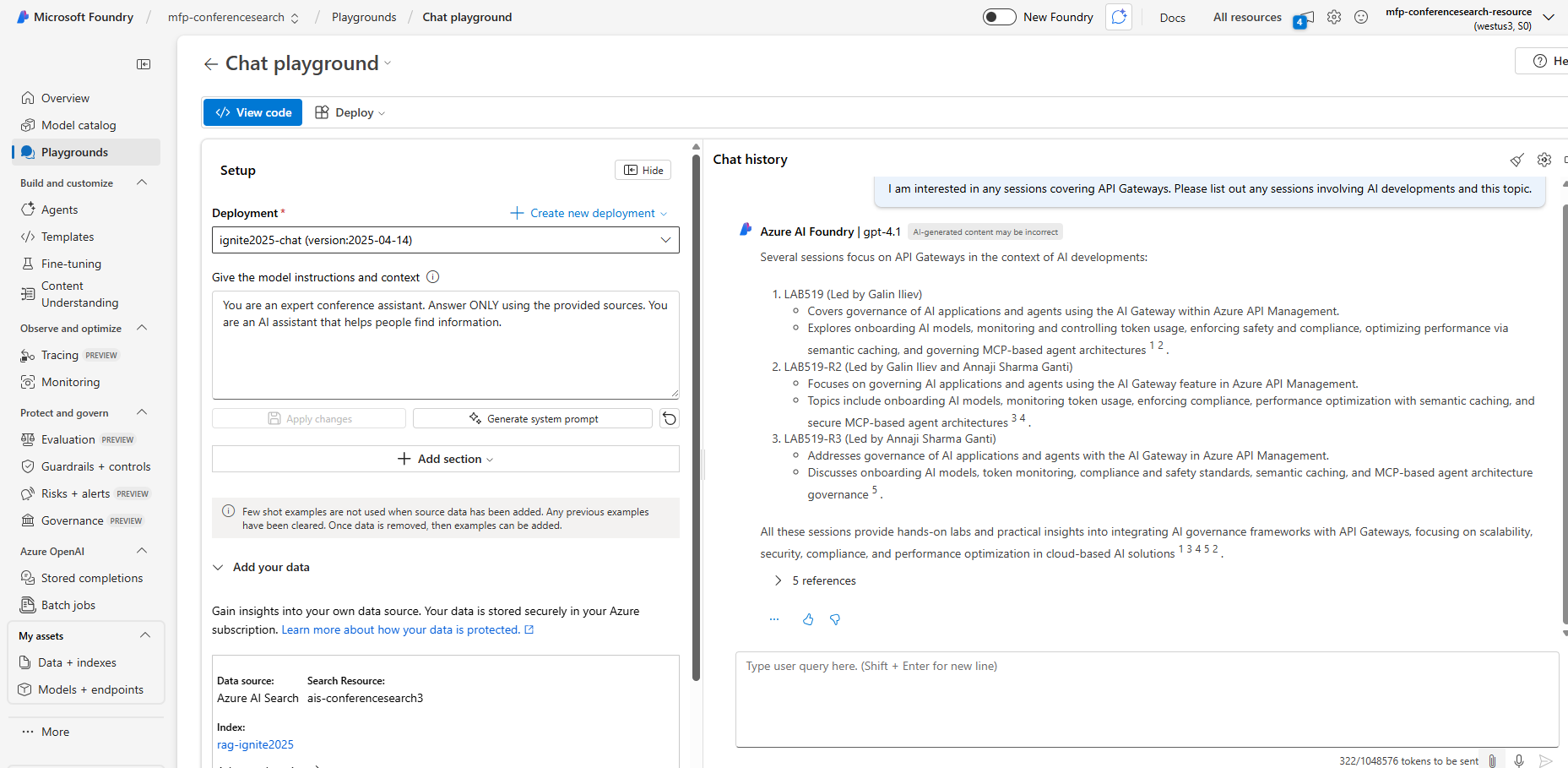Expand the 5 references list
The image size is (1568, 768).
(778, 580)
